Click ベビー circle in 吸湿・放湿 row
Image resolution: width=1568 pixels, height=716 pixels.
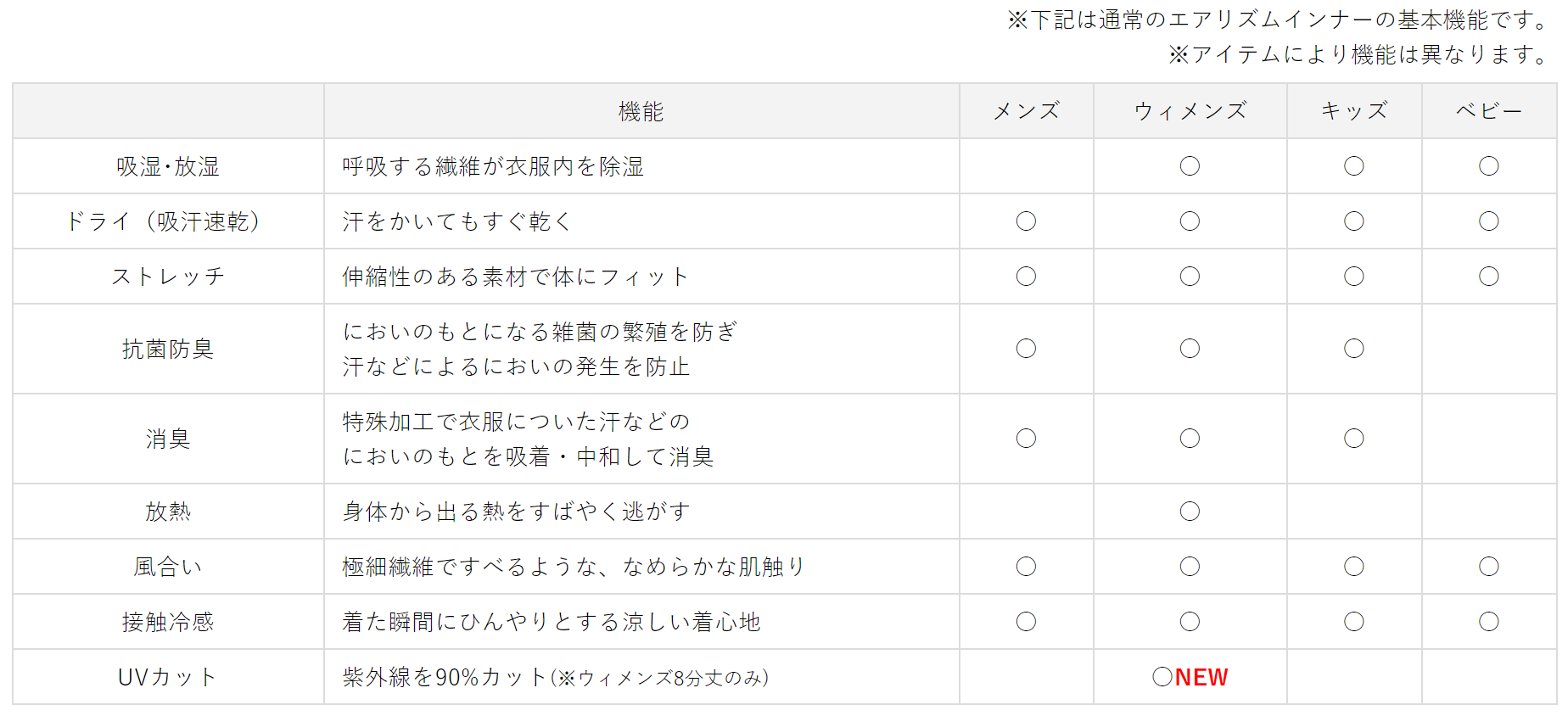click(1488, 166)
